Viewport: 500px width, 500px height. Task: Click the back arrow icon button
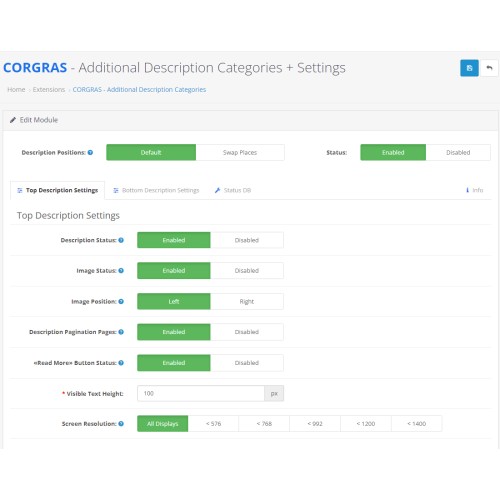pyautogui.click(x=489, y=68)
